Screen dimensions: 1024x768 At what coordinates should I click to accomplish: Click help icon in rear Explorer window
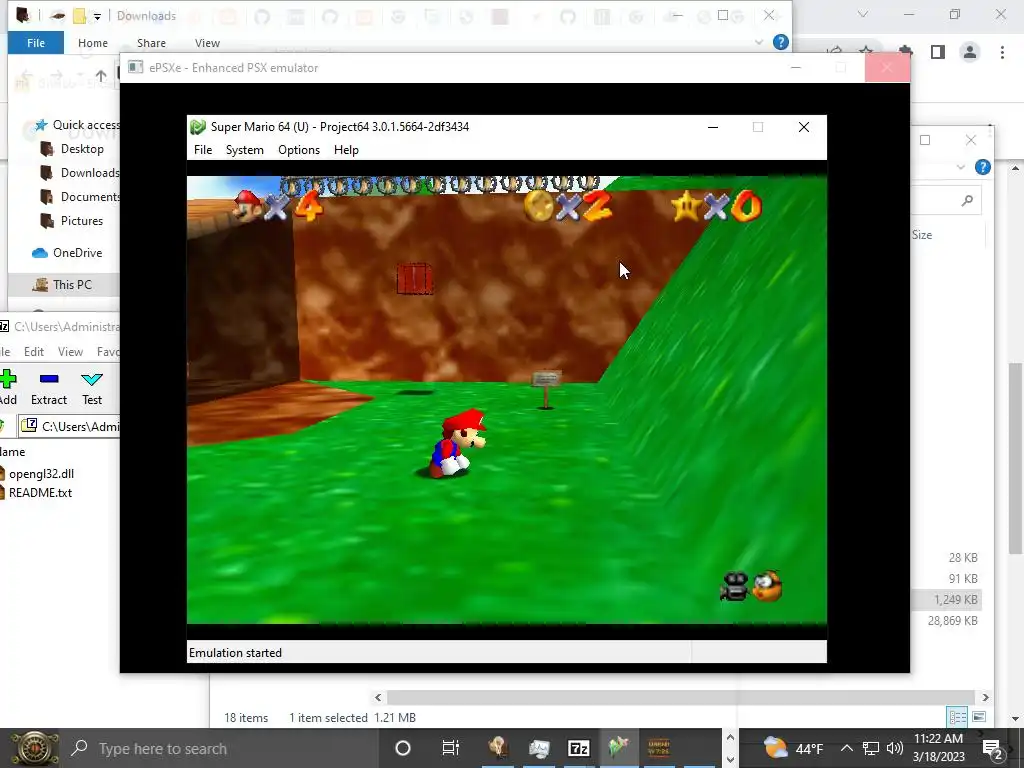pos(983,167)
